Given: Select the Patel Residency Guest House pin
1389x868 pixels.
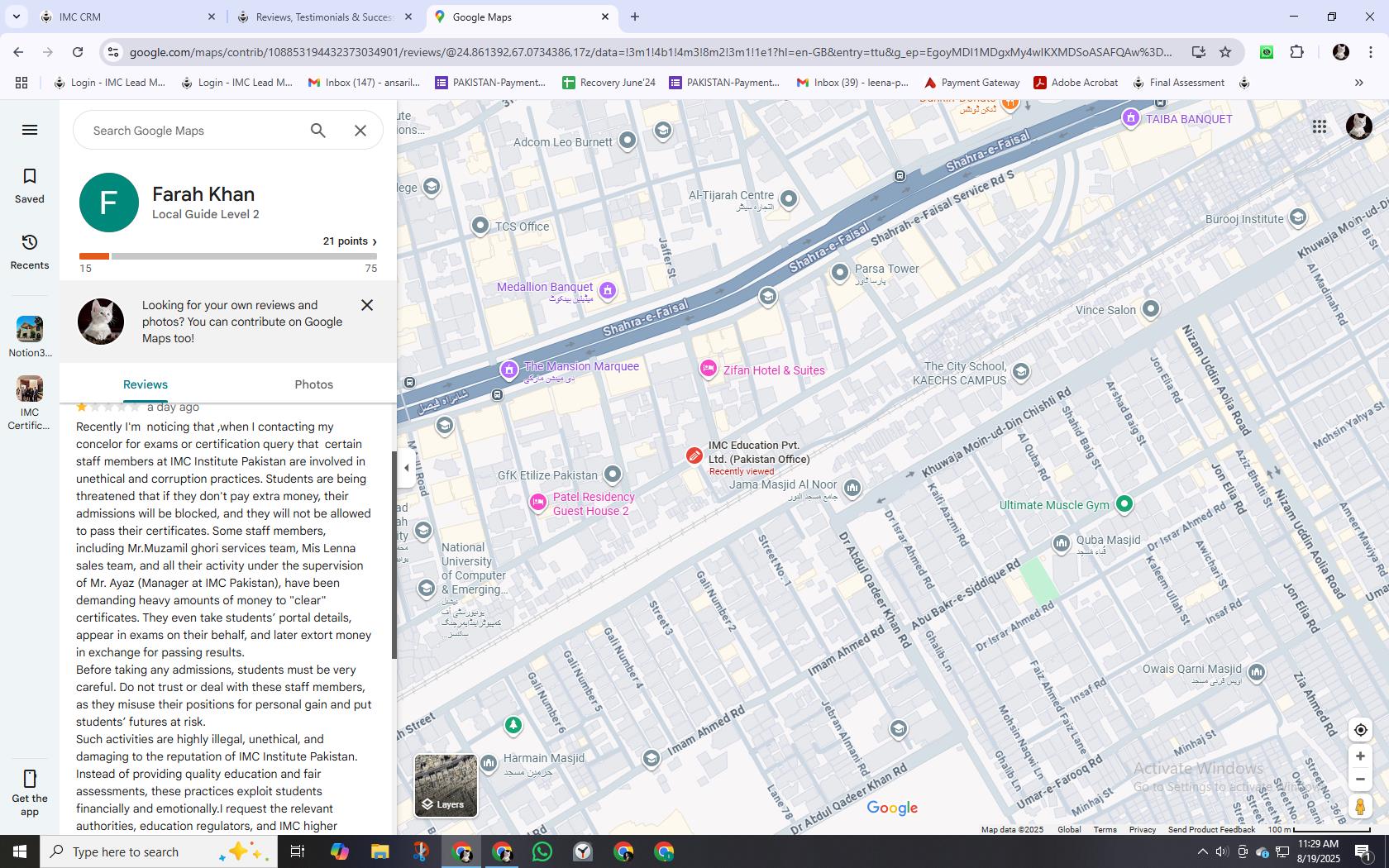Looking at the screenshot, I should coord(538,502).
